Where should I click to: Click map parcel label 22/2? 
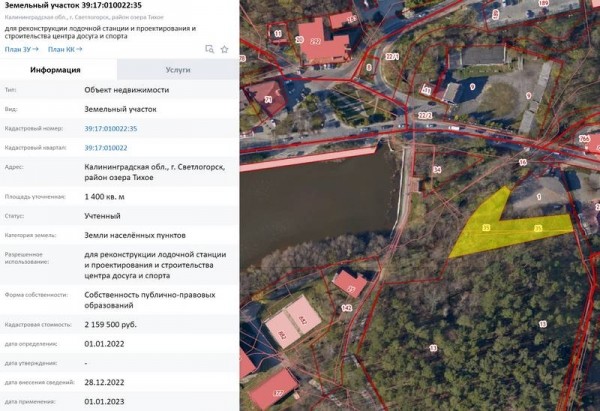pyautogui.click(x=425, y=115)
